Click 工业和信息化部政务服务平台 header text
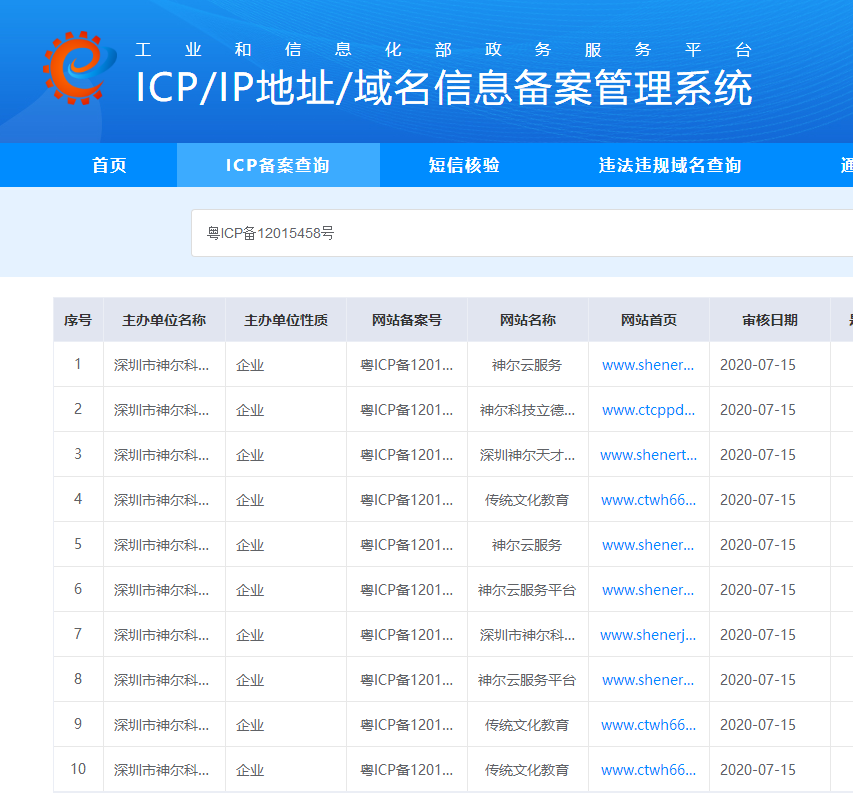 click(444, 50)
